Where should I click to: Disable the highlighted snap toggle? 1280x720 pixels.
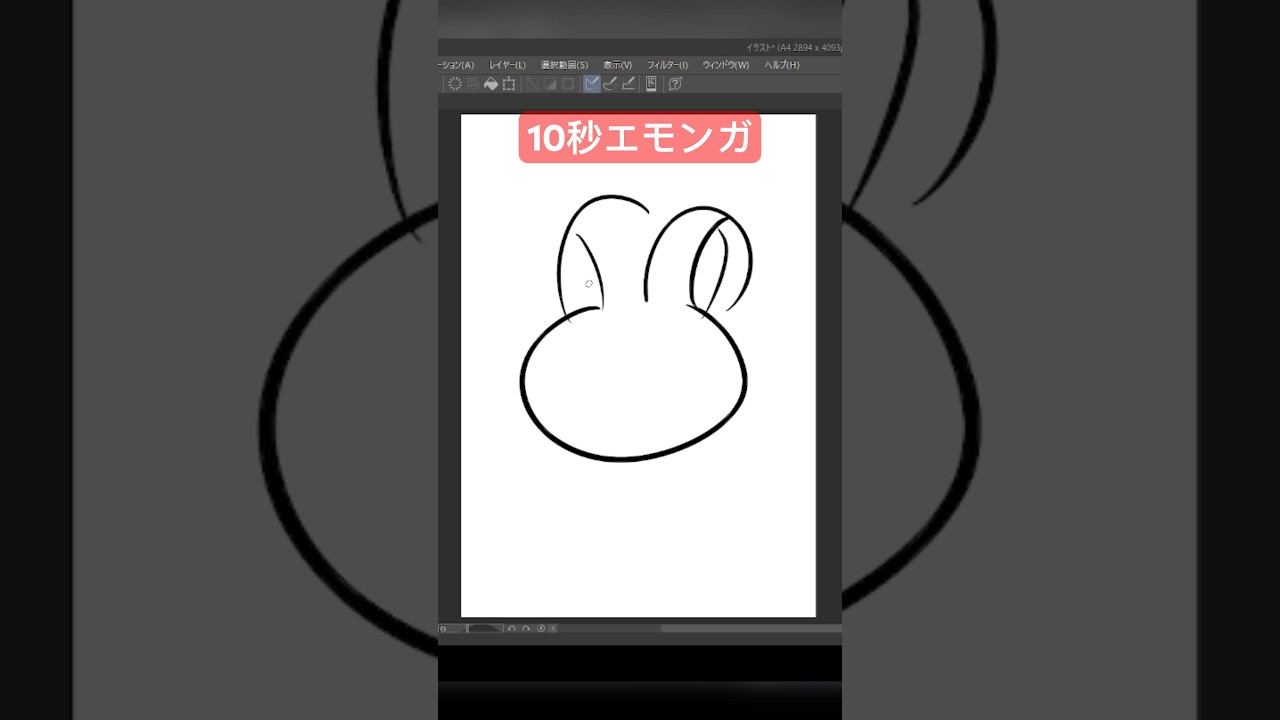pyautogui.click(x=591, y=84)
